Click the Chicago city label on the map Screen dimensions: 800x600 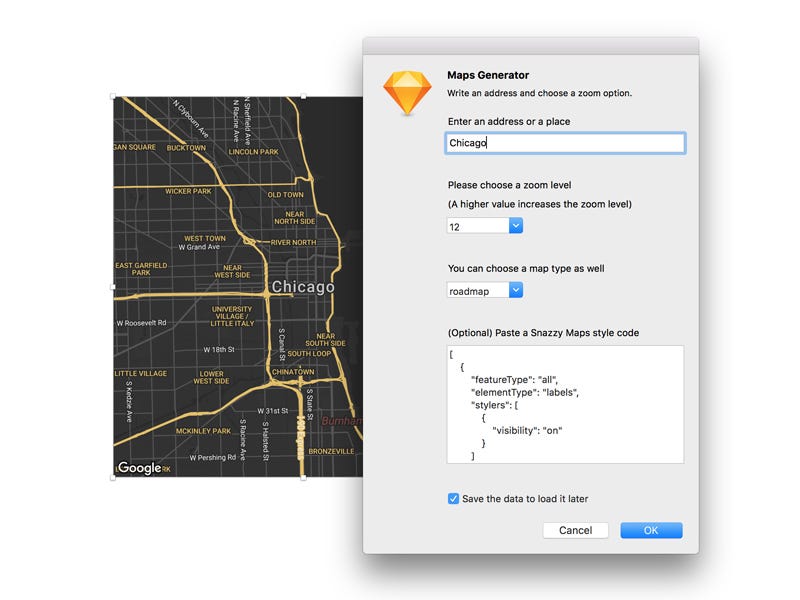coord(303,287)
